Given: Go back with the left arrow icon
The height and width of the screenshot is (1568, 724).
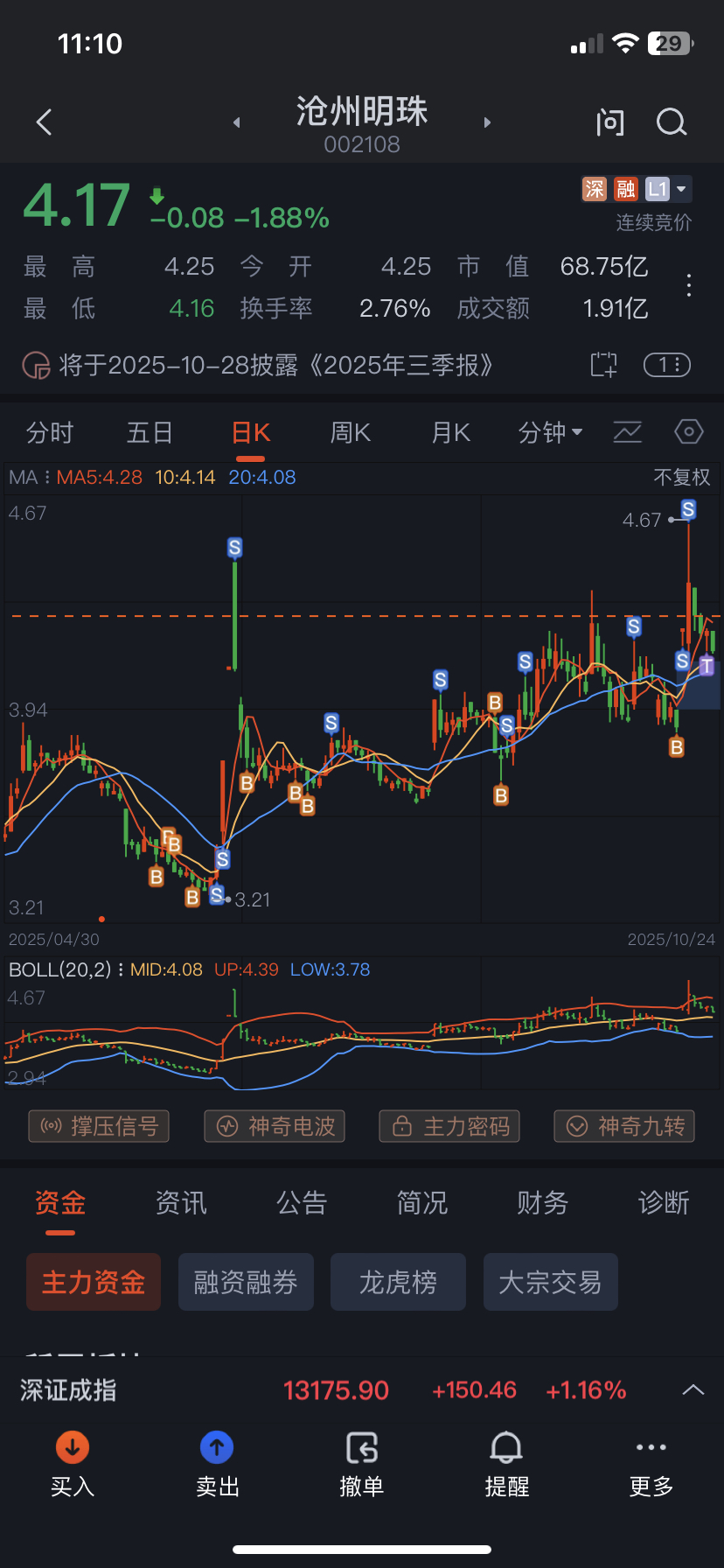Looking at the screenshot, I should tap(45, 122).
